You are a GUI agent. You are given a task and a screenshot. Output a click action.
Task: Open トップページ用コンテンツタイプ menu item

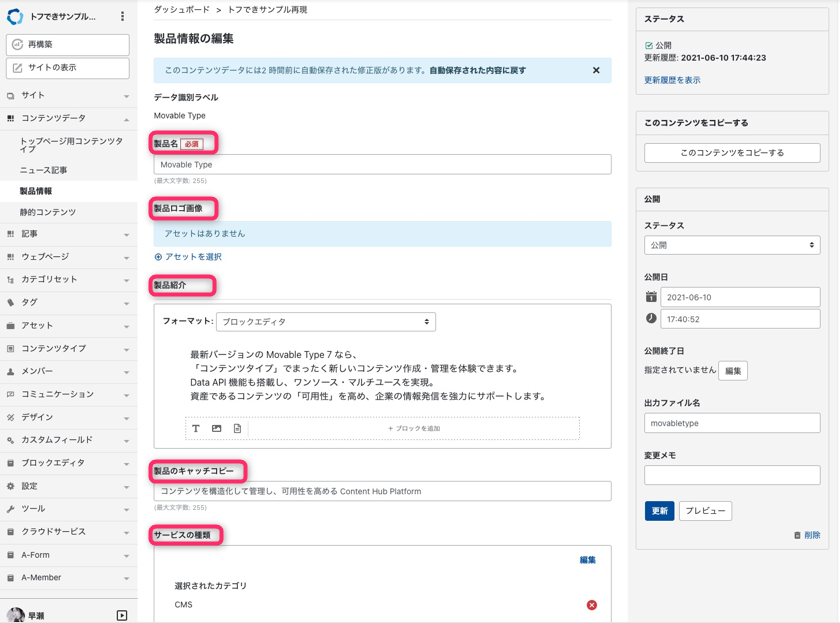(x=71, y=145)
